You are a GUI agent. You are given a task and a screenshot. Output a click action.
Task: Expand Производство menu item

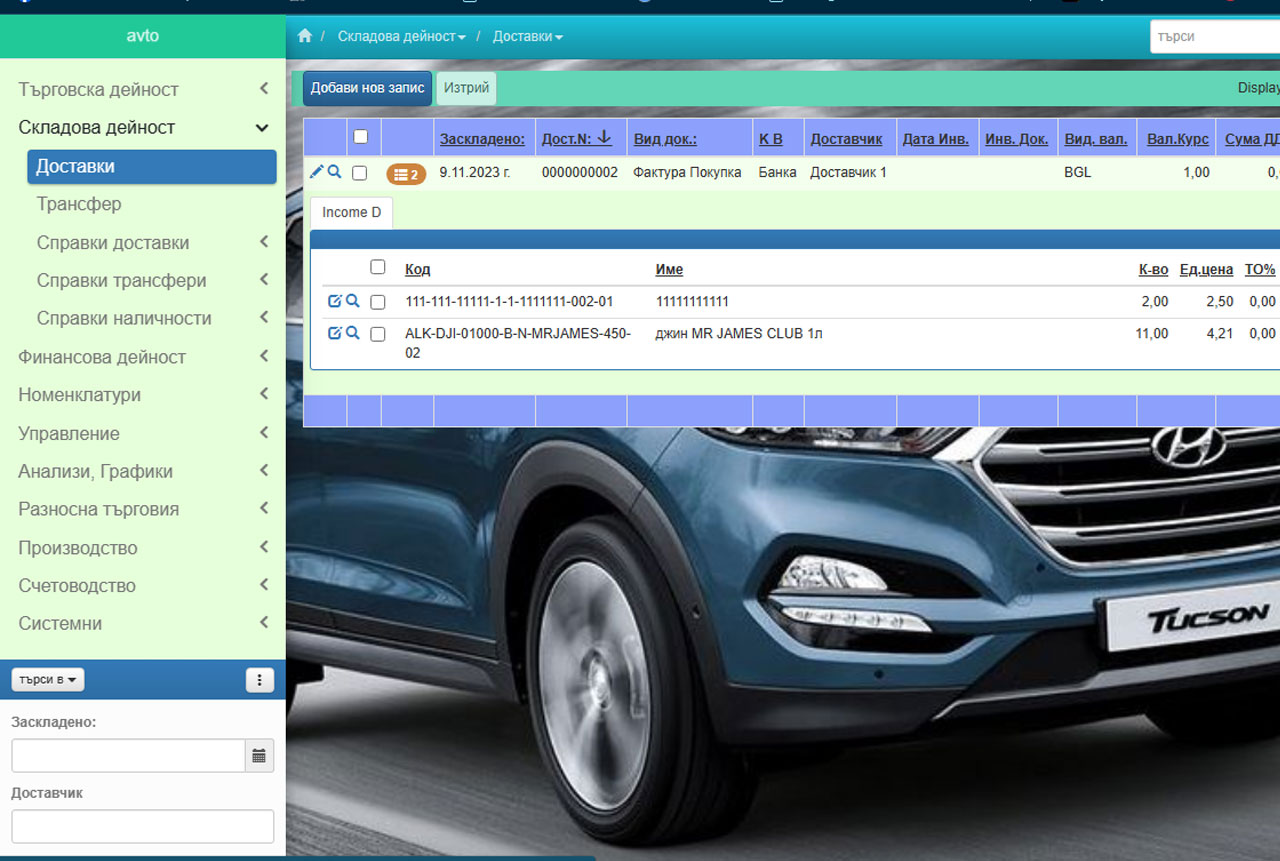(x=143, y=548)
